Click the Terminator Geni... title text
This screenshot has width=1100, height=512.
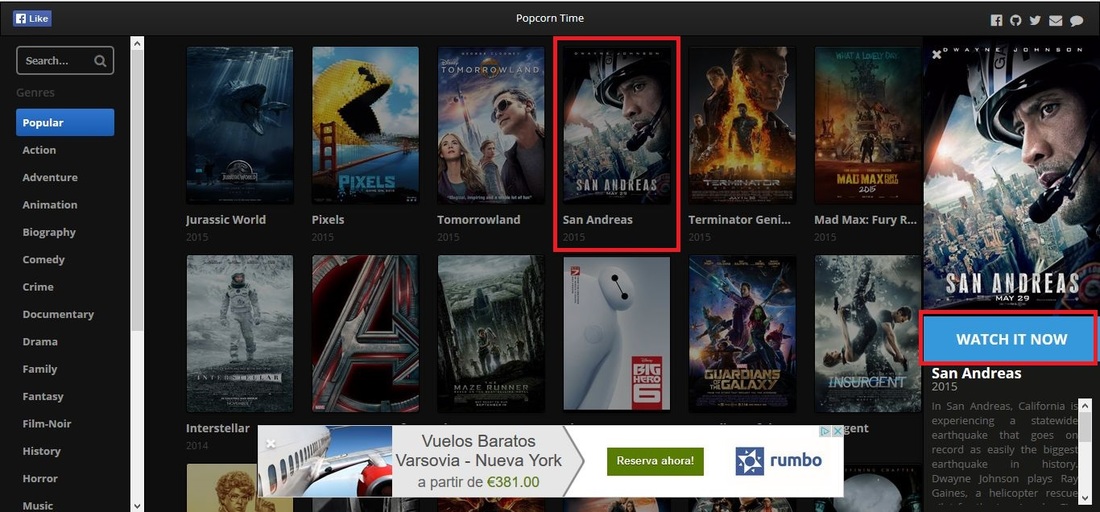point(739,220)
